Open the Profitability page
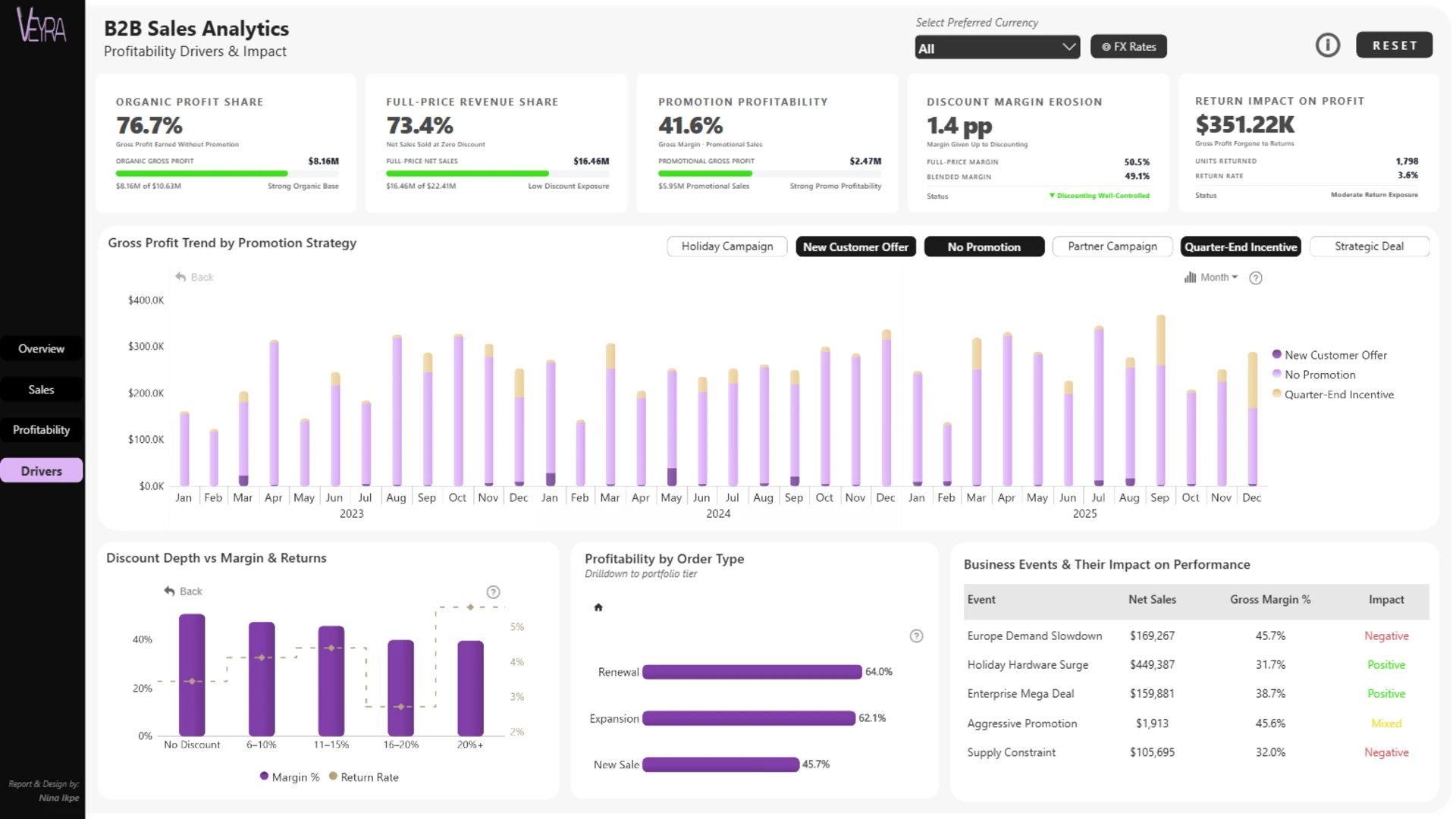This screenshot has width=1456, height=819. (x=42, y=430)
